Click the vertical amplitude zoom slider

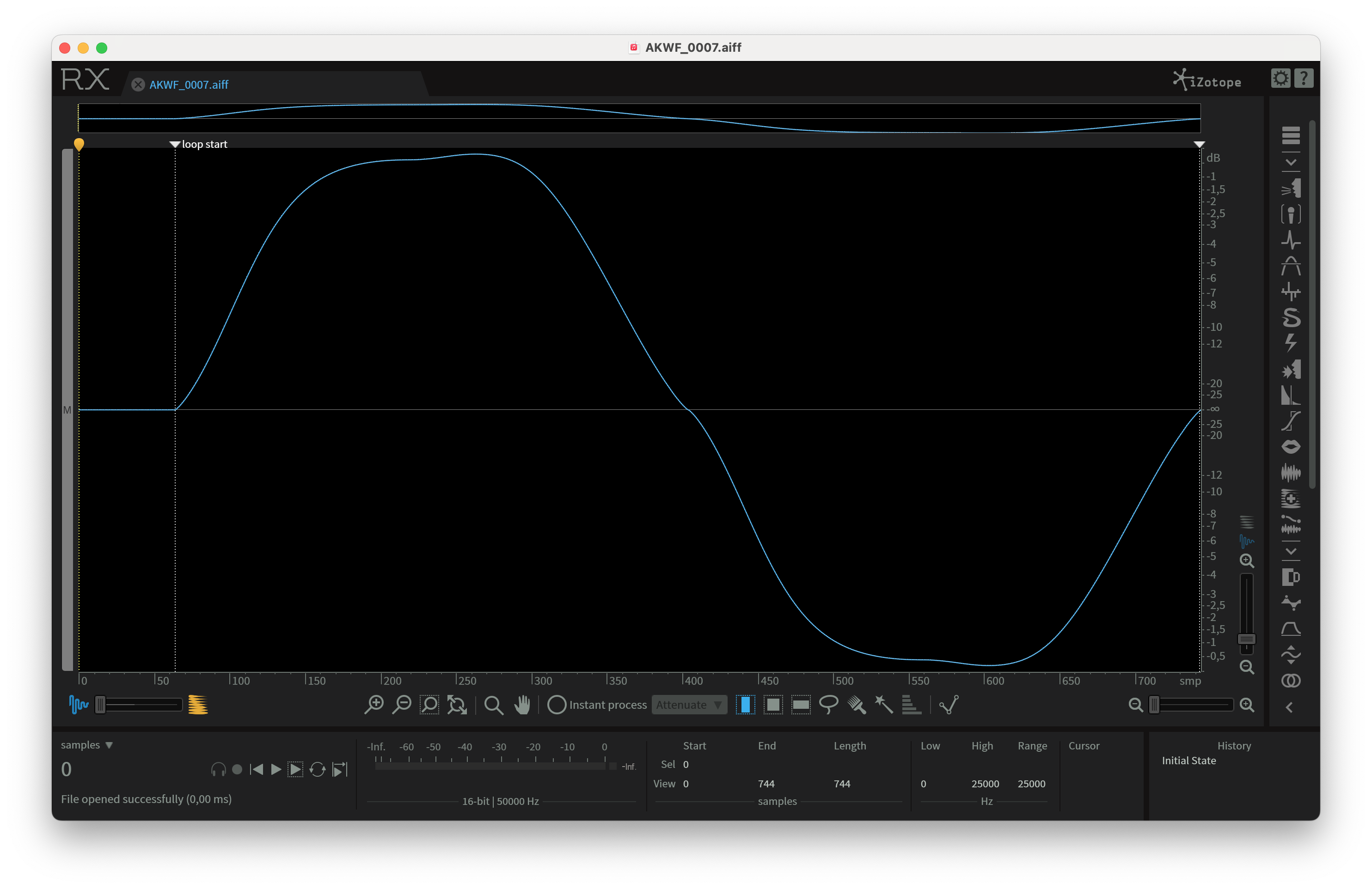tap(1246, 614)
